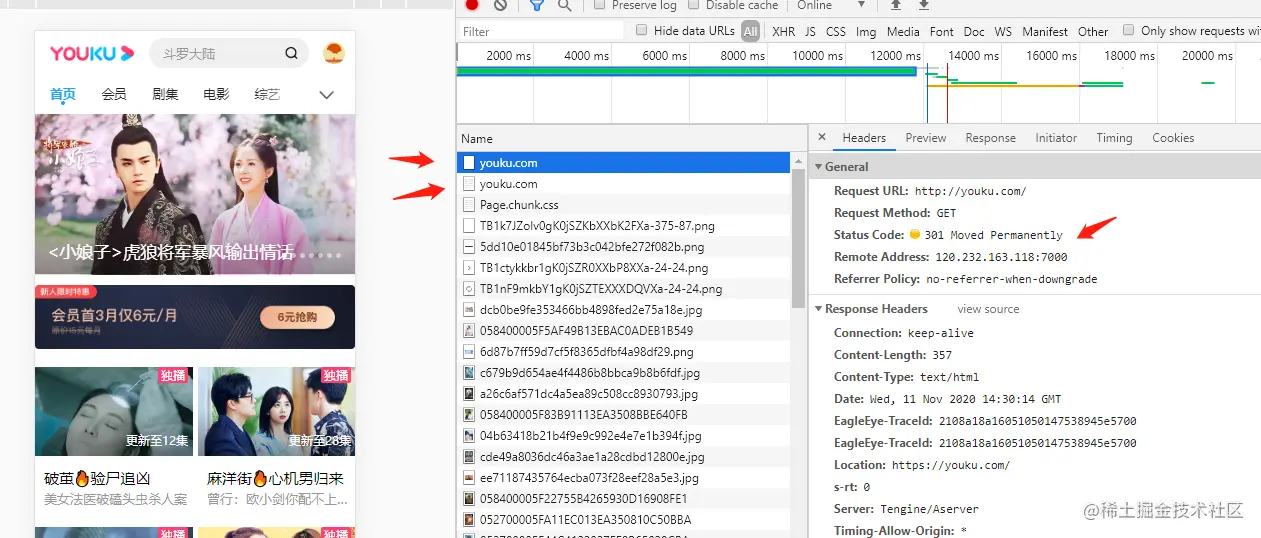Screen dimensions: 1261x538
Task: Select the highlighted youku.com request row
Action: pyautogui.click(x=624, y=162)
